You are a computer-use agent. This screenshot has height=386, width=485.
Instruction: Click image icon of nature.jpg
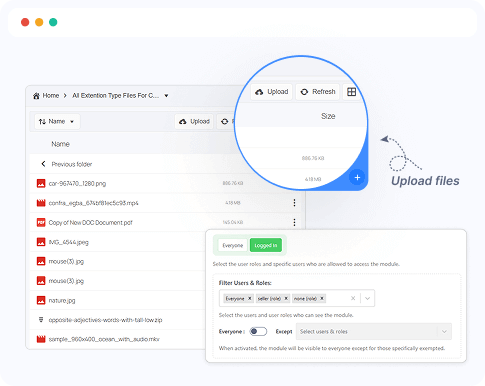(x=41, y=300)
